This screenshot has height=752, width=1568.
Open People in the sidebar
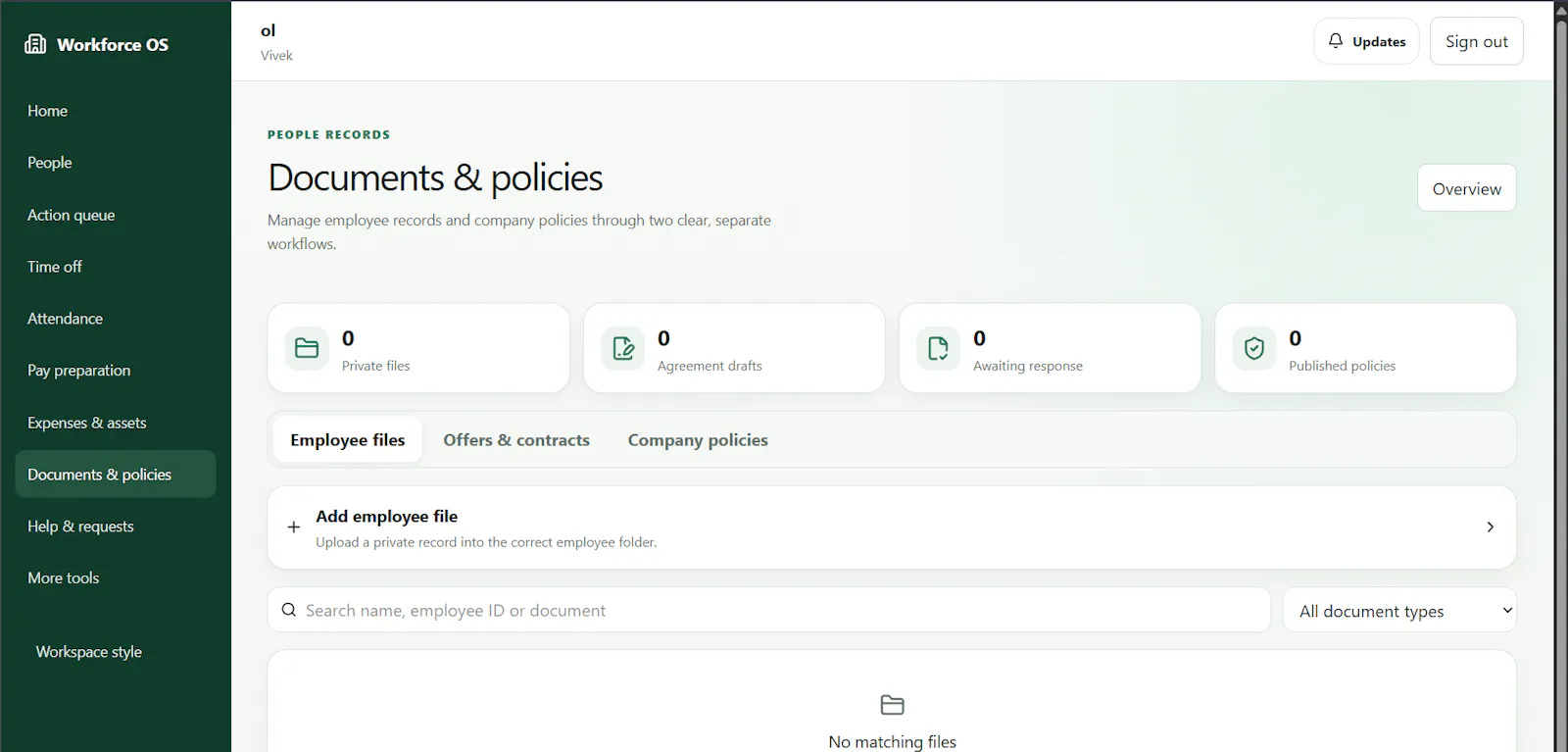[x=116, y=163]
